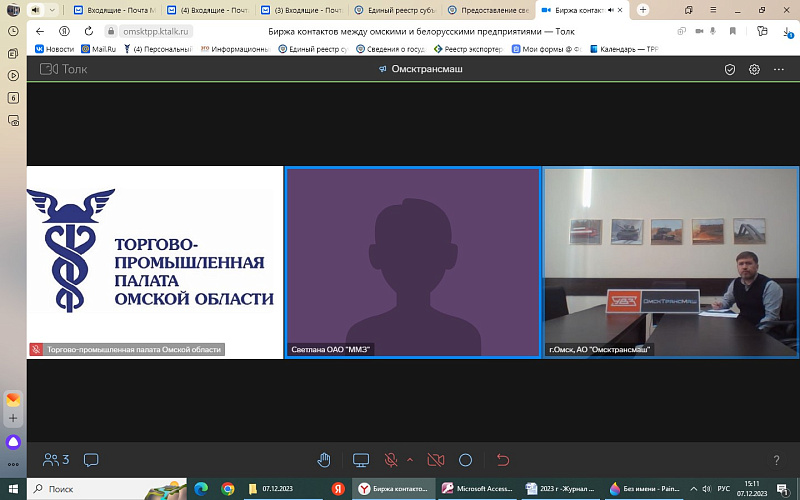Open meeting settings gear
This screenshot has height=500, width=800.
tap(754, 69)
